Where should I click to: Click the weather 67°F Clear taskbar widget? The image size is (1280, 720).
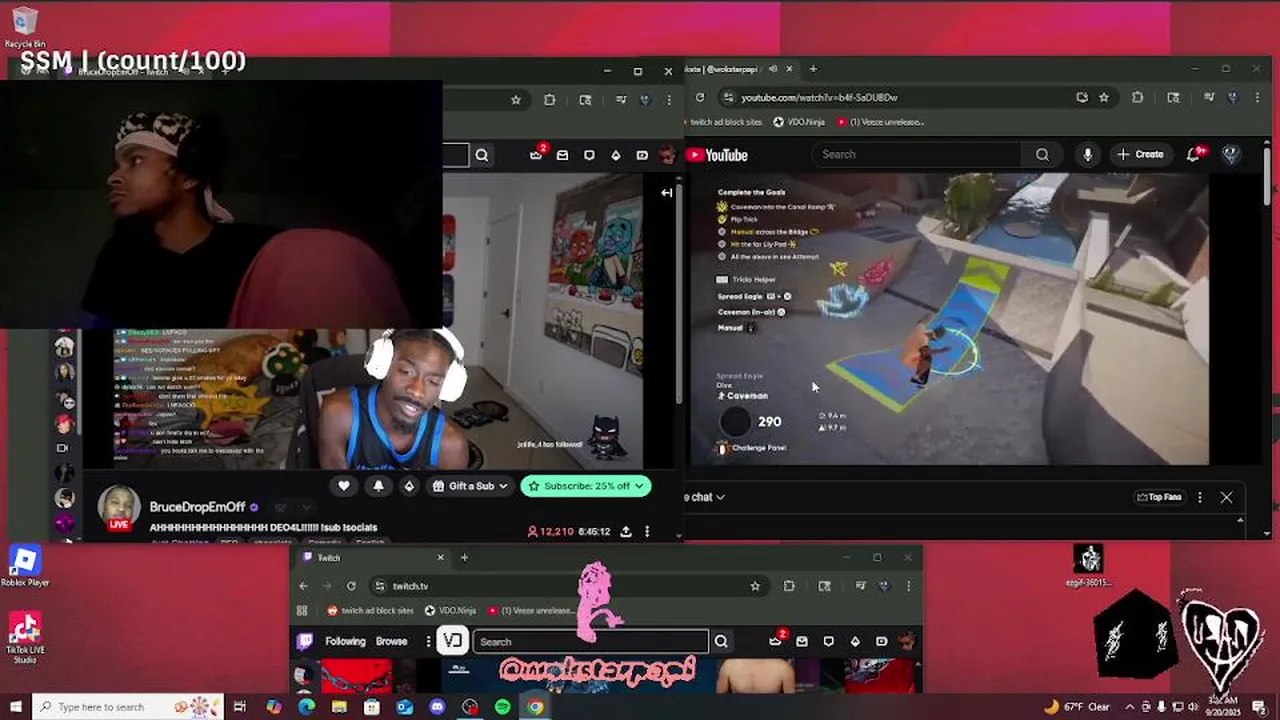point(1075,707)
